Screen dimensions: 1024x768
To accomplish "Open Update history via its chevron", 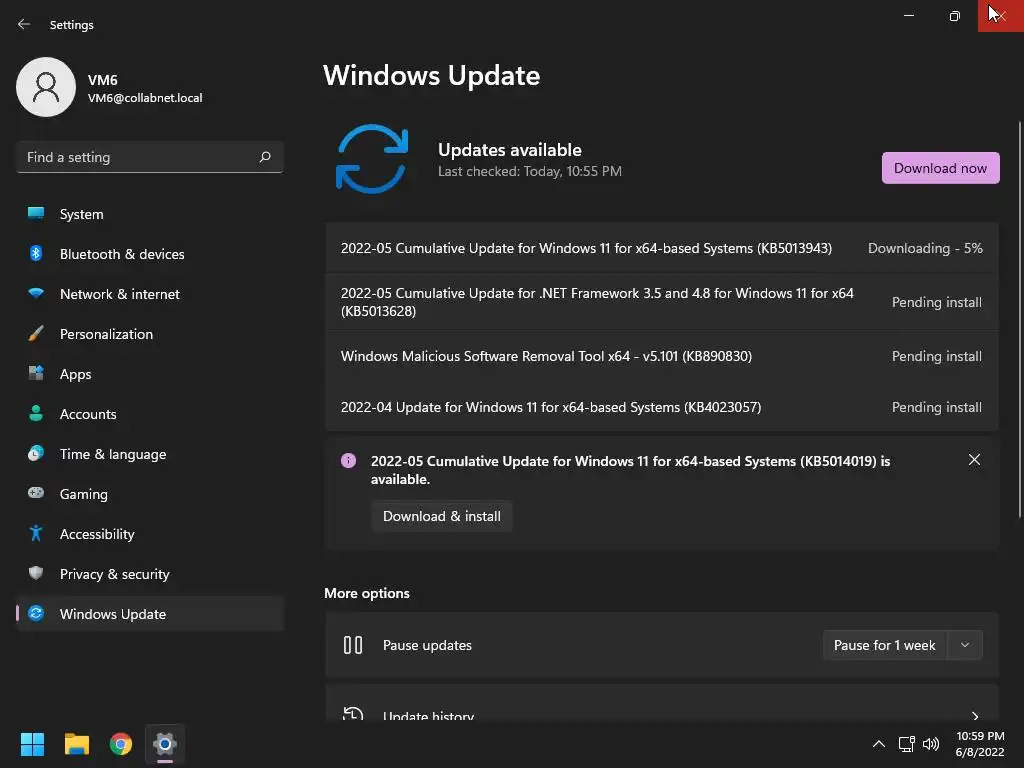I will [x=975, y=716].
